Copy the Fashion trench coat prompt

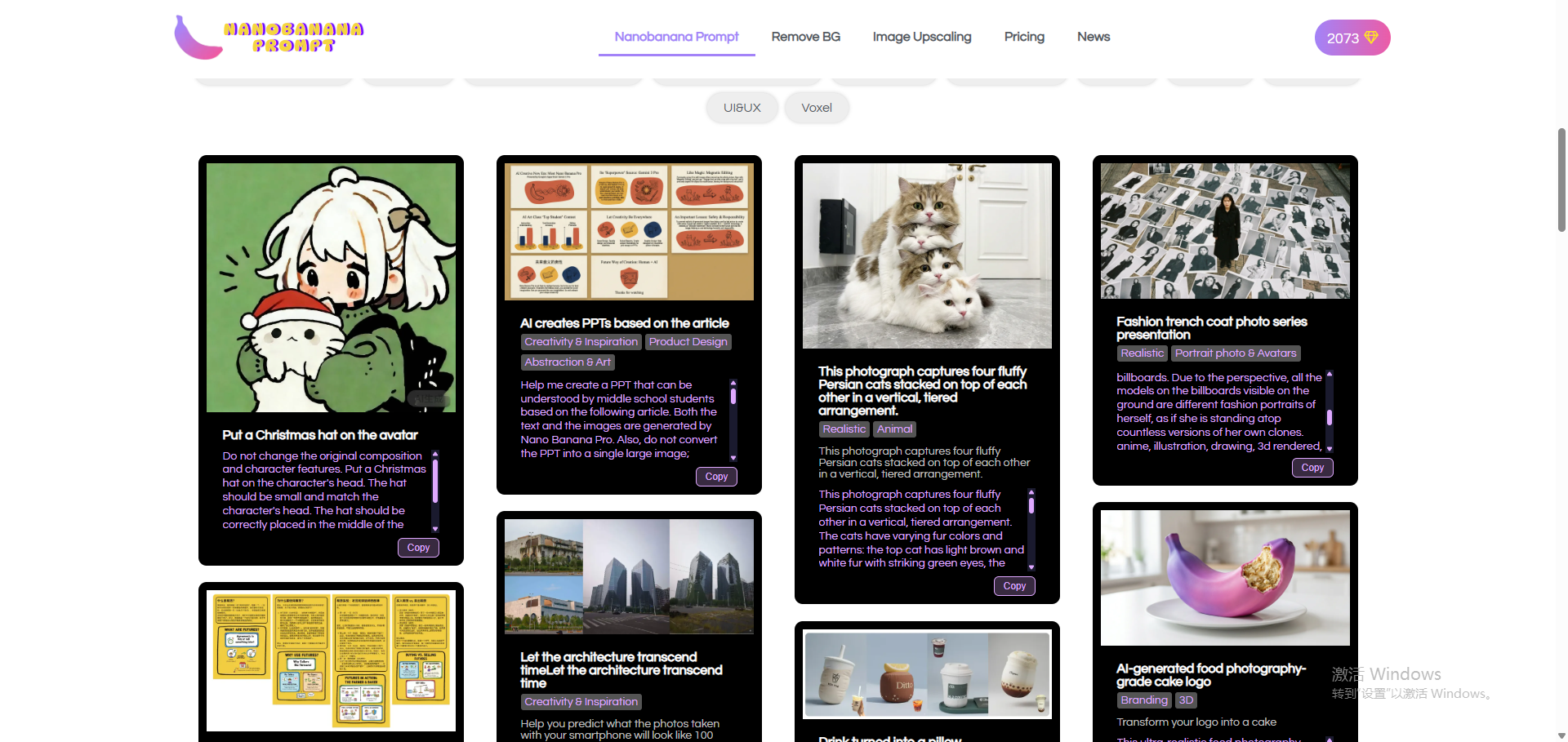coord(1312,468)
